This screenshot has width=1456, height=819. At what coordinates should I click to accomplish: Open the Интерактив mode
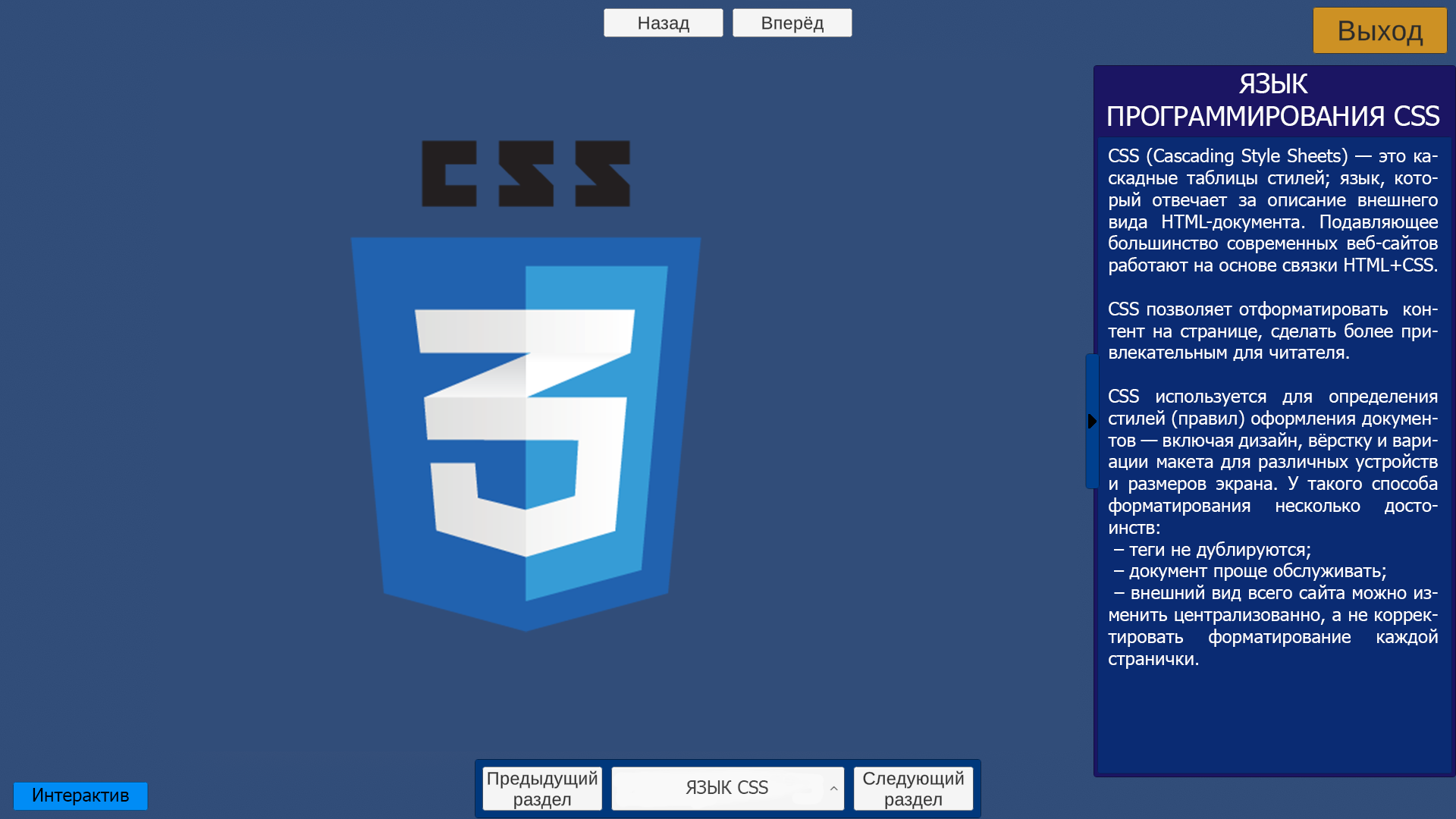[80, 795]
